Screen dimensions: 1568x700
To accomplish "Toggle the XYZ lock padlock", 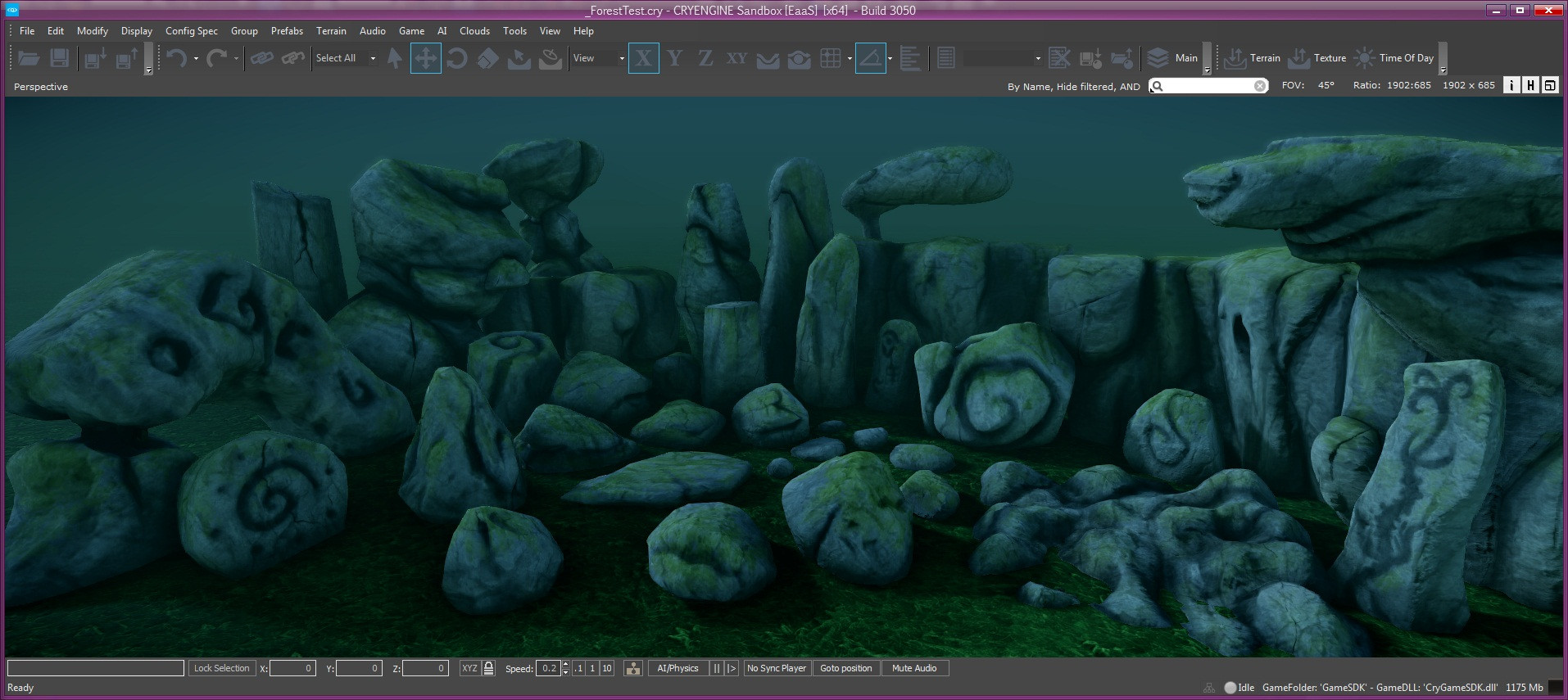I will click(488, 668).
